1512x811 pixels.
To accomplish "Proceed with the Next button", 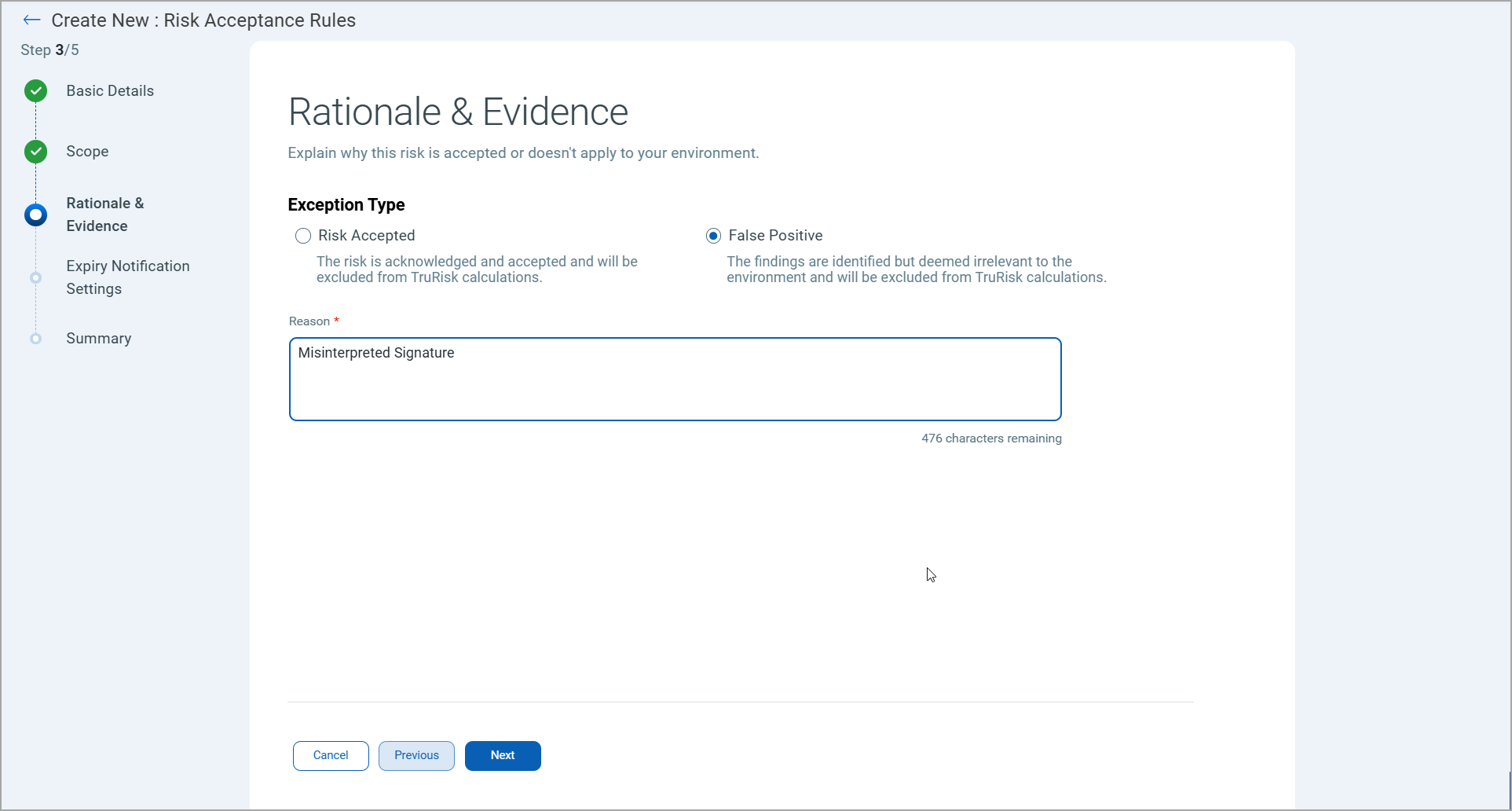I will 503,755.
